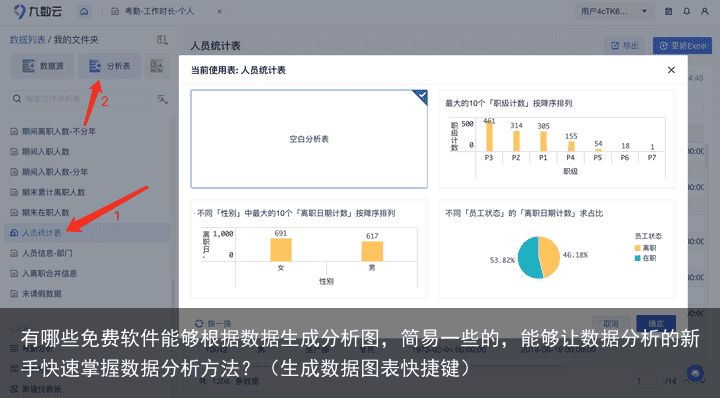The image size is (720, 398).
Task: Click the 确定 button in the dialog
Action: (x=656, y=324)
